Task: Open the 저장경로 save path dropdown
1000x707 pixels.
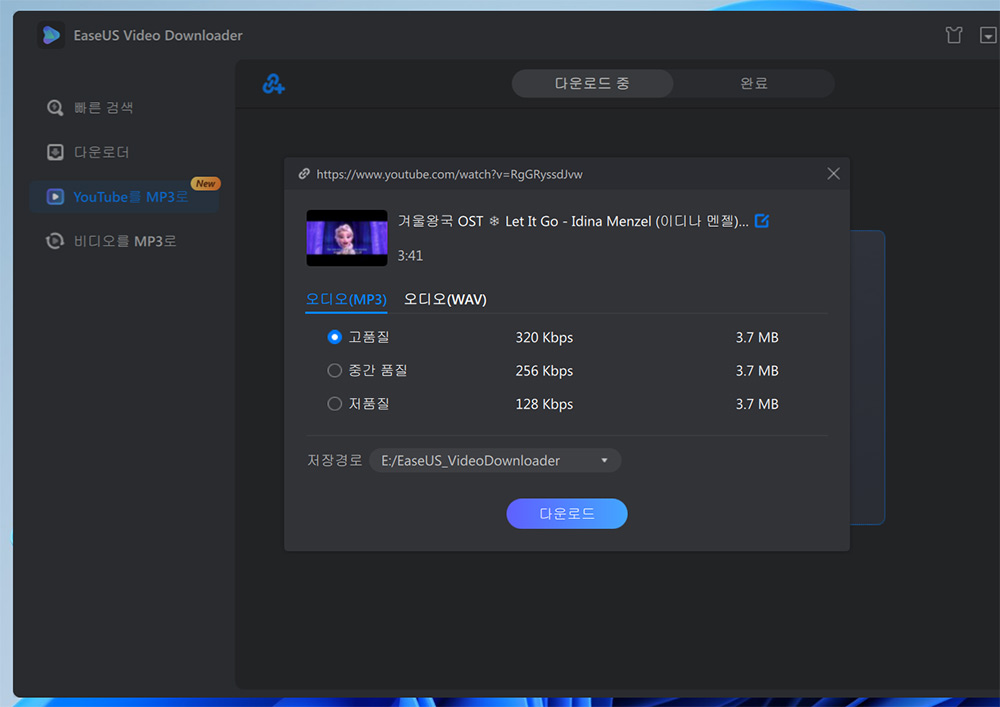Action: coord(495,460)
